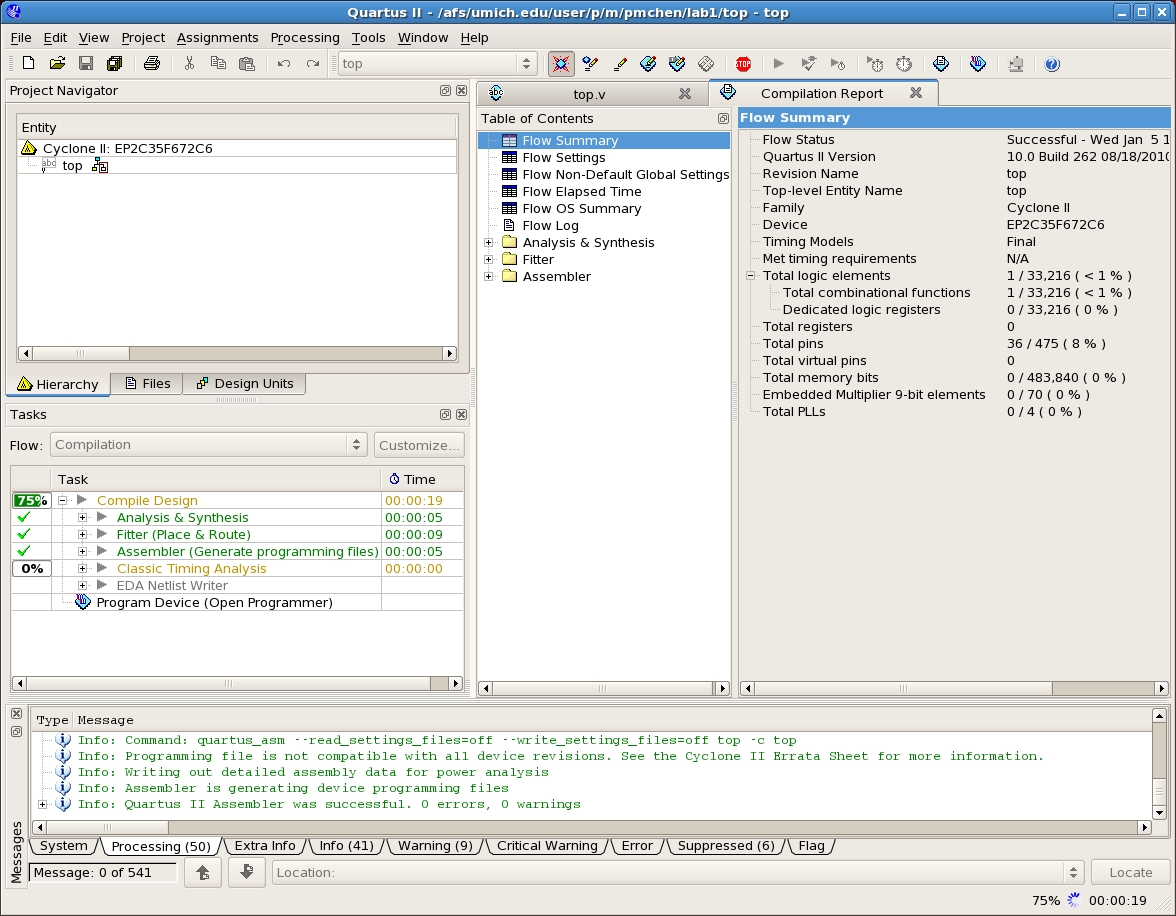1176x916 pixels.
Task: Click the Cut scissors icon
Action: point(189,64)
